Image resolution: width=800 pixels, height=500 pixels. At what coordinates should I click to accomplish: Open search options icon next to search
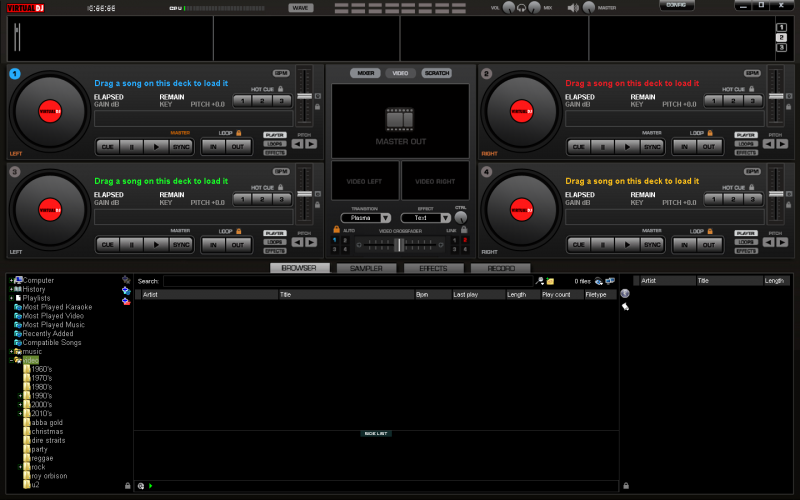[x=539, y=281]
